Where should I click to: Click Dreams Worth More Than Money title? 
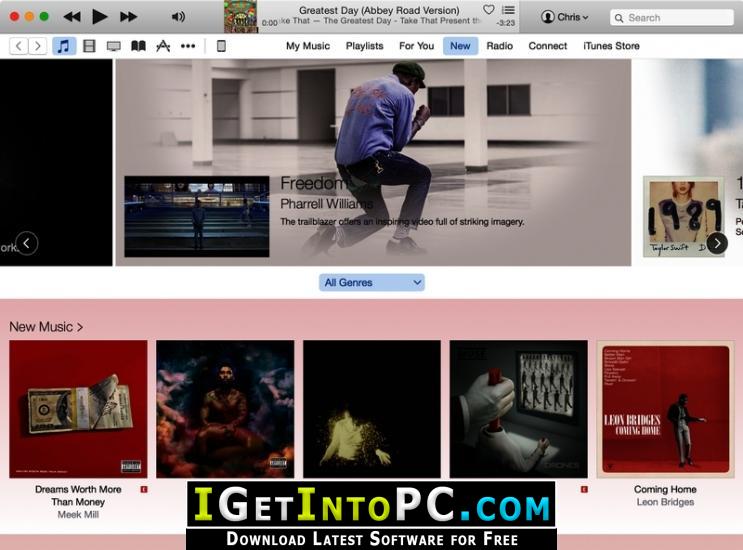pos(78,496)
